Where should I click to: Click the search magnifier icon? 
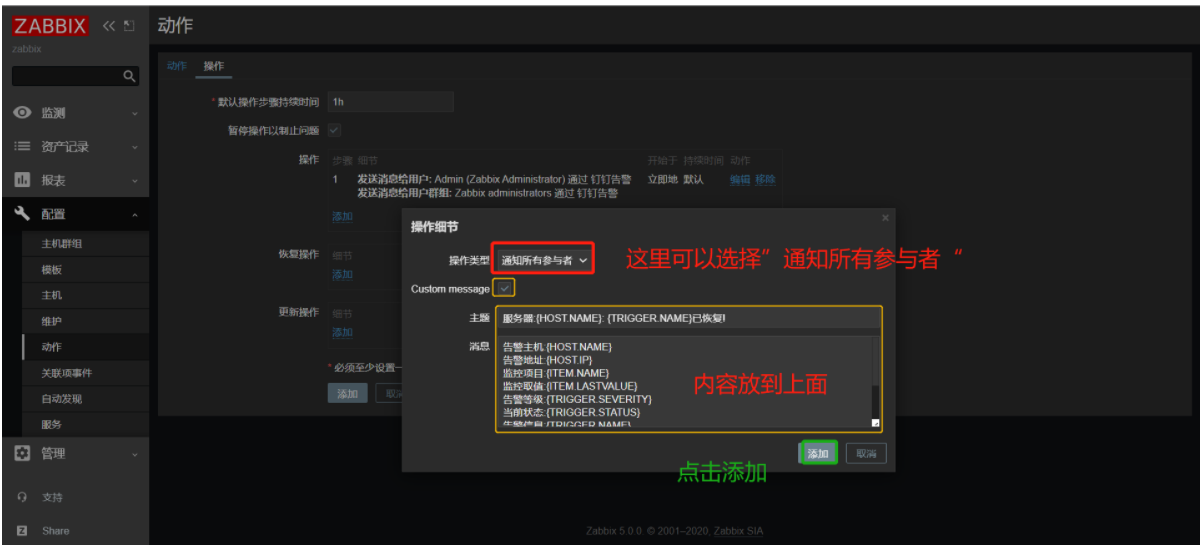coord(129,76)
